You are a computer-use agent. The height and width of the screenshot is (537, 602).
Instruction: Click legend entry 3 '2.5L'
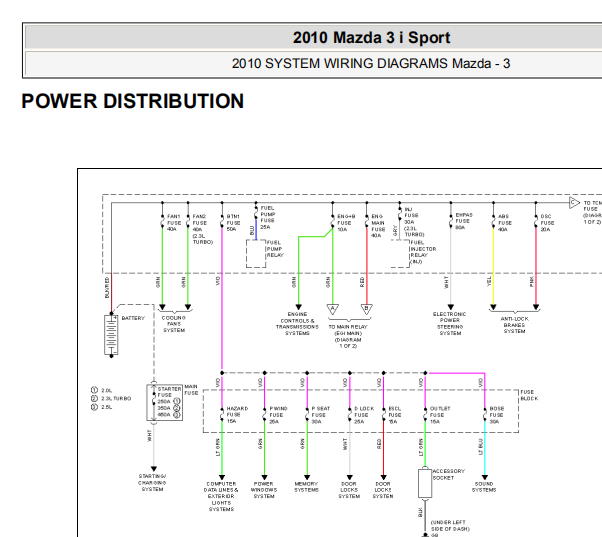click(101, 407)
